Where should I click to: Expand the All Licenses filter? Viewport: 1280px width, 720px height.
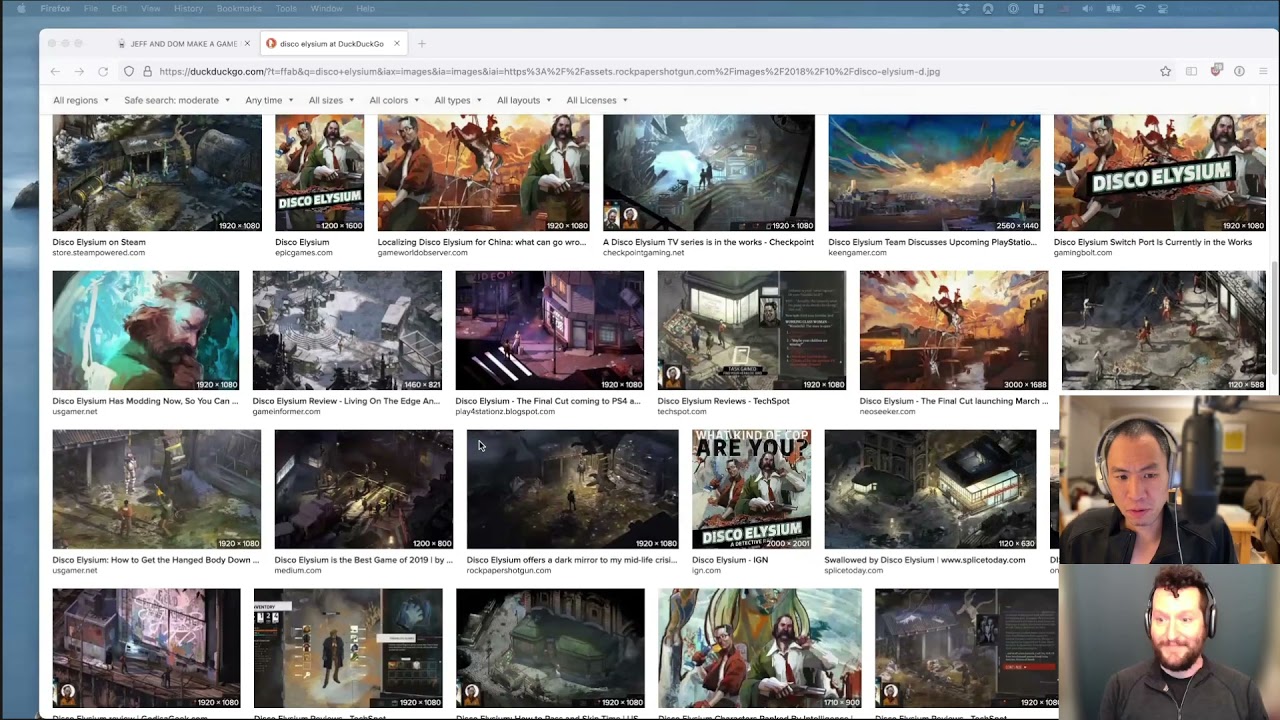point(597,100)
